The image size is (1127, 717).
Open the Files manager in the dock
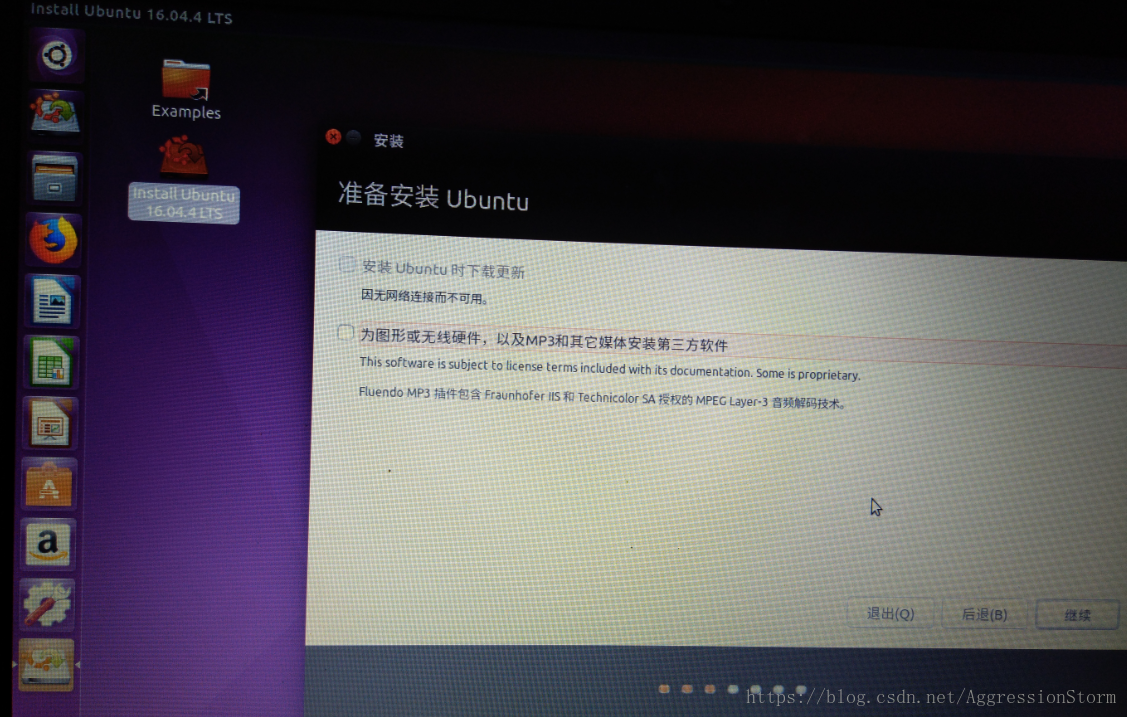(x=55, y=177)
